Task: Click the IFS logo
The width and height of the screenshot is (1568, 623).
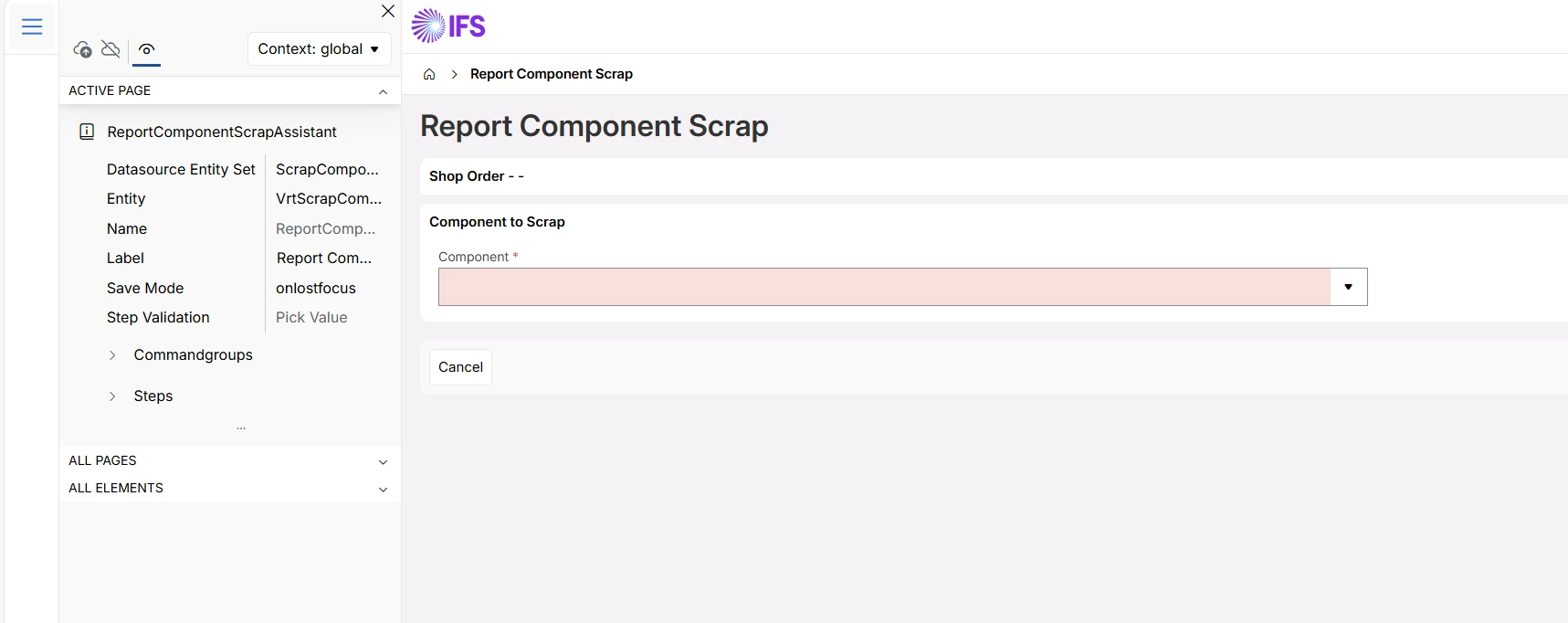Action: [x=448, y=26]
